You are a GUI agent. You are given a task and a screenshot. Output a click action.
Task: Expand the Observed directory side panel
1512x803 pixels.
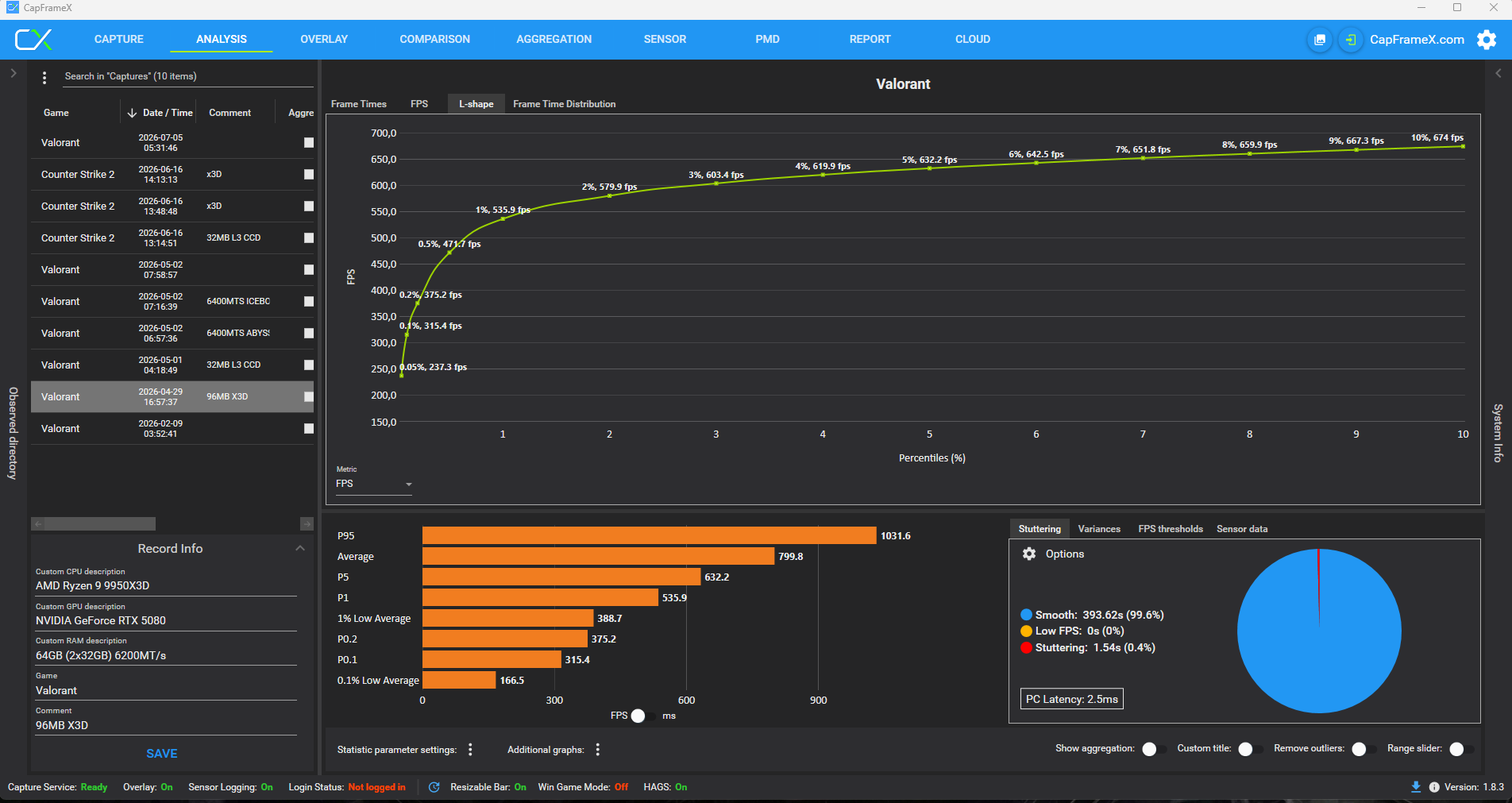[x=13, y=73]
